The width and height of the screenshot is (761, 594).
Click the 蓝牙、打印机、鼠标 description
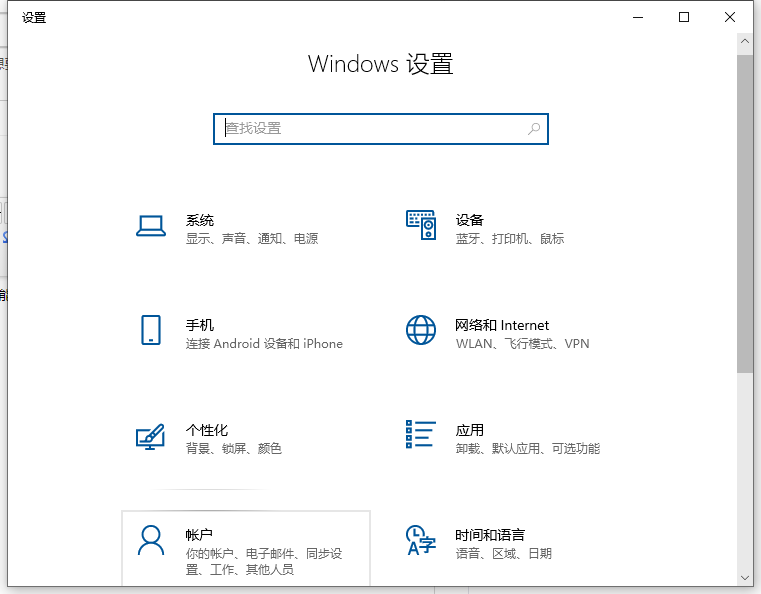510,238
